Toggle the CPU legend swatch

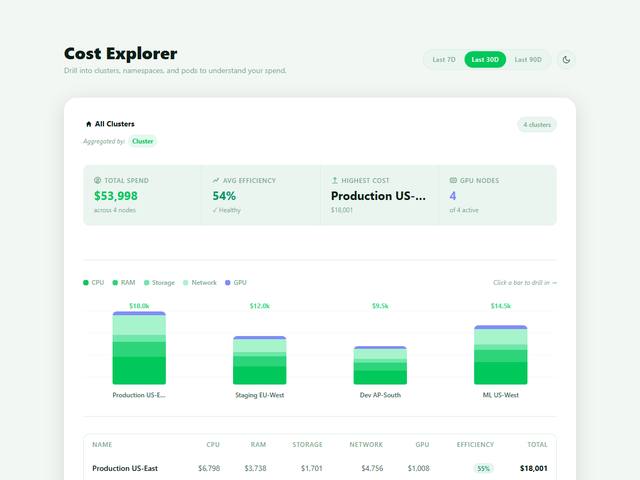point(86,282)
